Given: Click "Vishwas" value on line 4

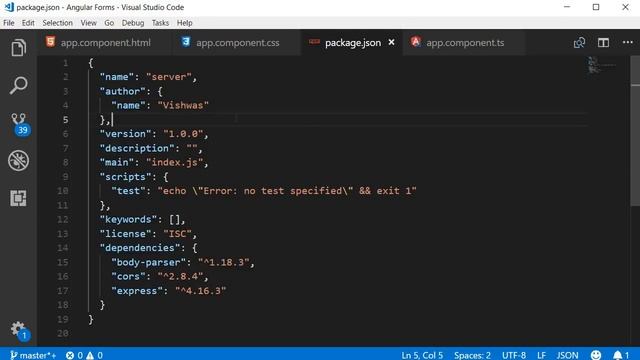Looking at the screenshot, I should [x=183, y=105].
